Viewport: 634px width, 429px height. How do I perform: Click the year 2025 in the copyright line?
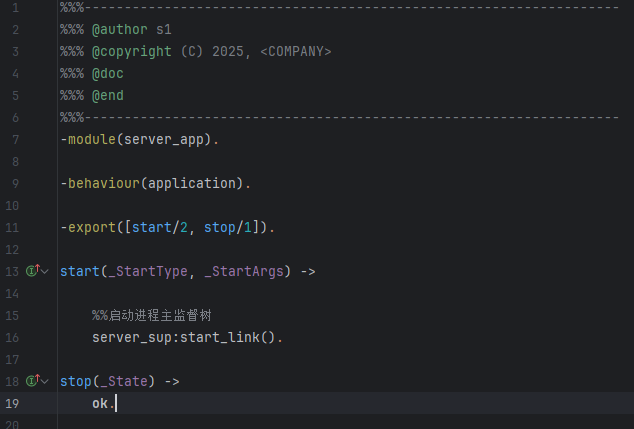pos(228,52)
